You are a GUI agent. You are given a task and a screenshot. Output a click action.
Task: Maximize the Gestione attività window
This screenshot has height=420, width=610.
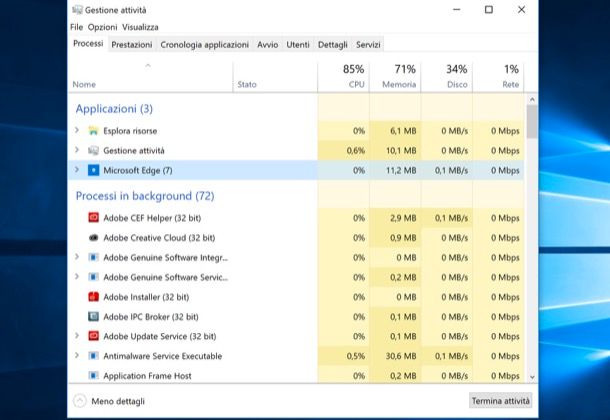[489, 10]
